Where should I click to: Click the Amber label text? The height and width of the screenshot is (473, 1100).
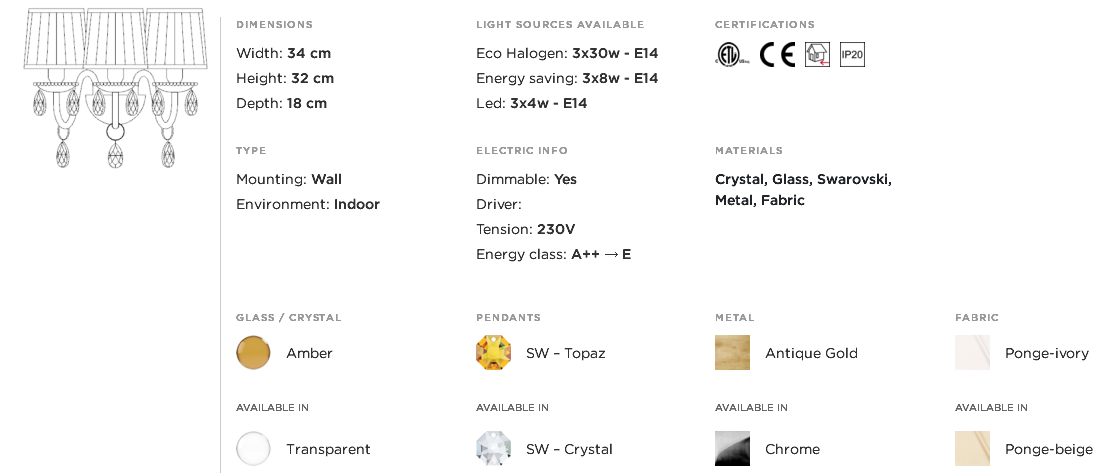click(309, 353)
